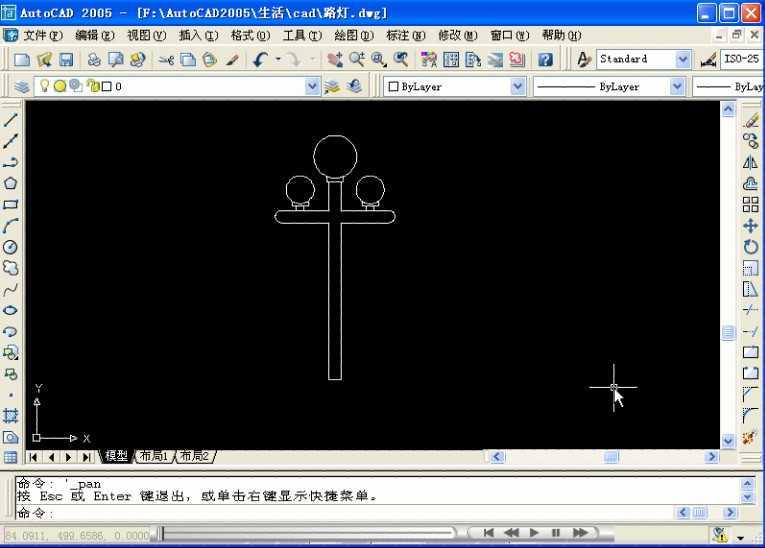765x548 pixels.
Task: Select the Array modify tool
Action: (750, 204)
